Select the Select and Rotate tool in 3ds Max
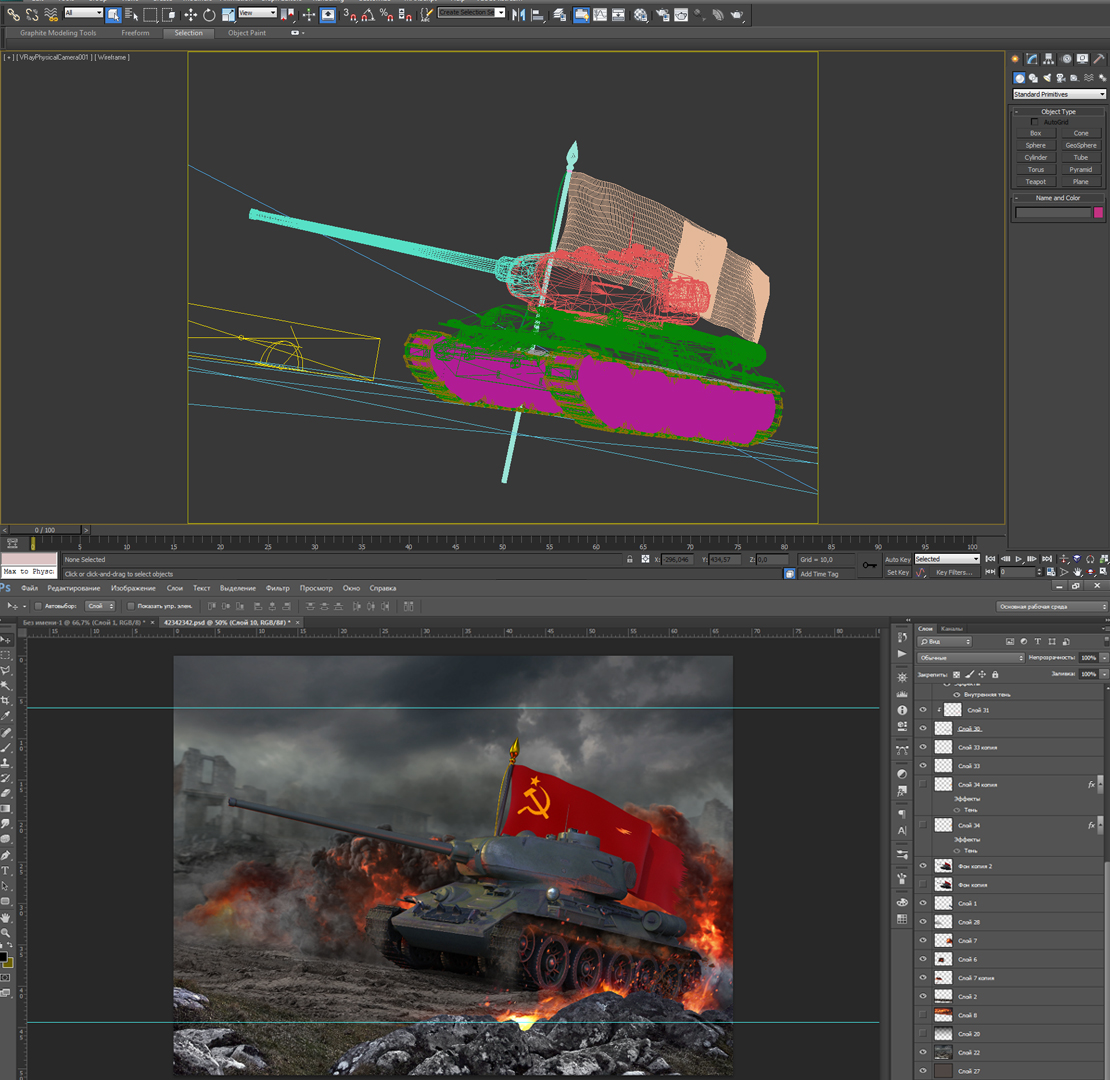Viewport: 1110px width, 1080px height. coord(209,14)
